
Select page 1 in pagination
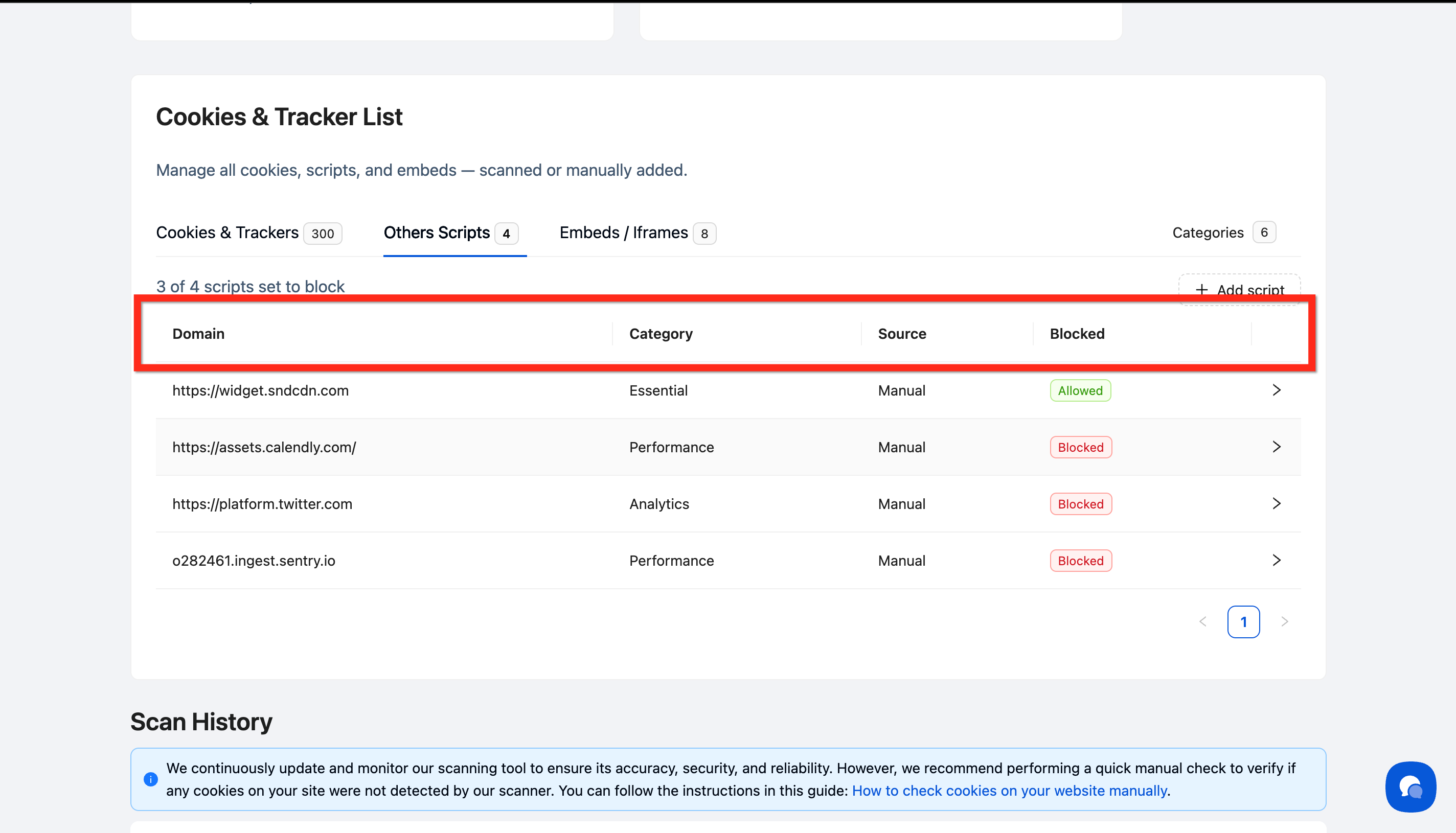pos(1243,621)
